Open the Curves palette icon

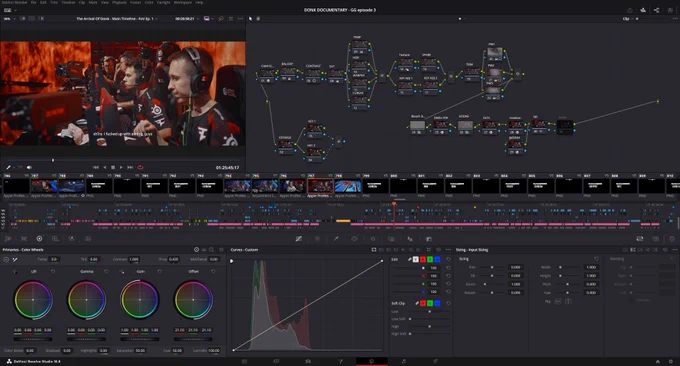point(299,239)
